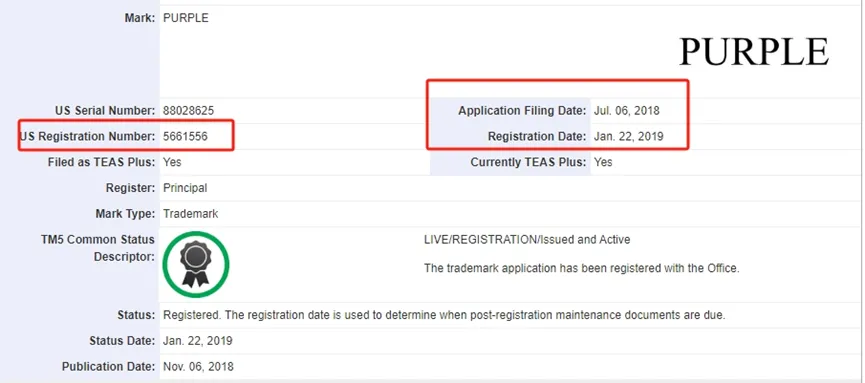The image size is (865, 383).
Task: Click the Filed as TEAS Plus Yes value
Action: click(x=172, y=162)
